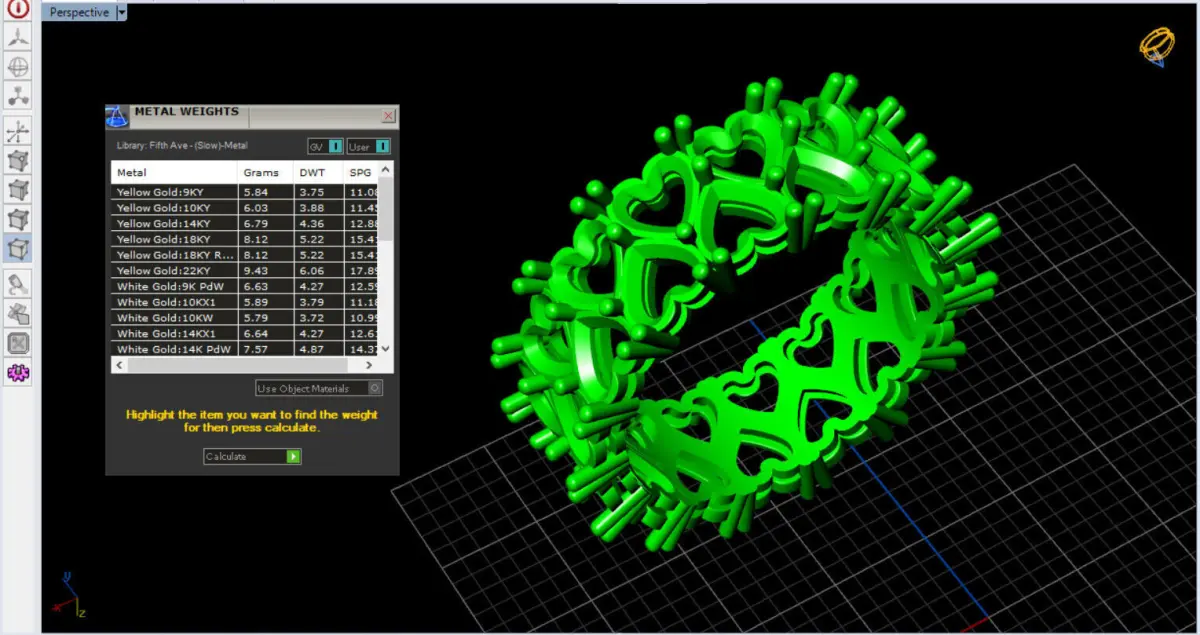Click the 6.06 DWT value

(x=311, y=271)
